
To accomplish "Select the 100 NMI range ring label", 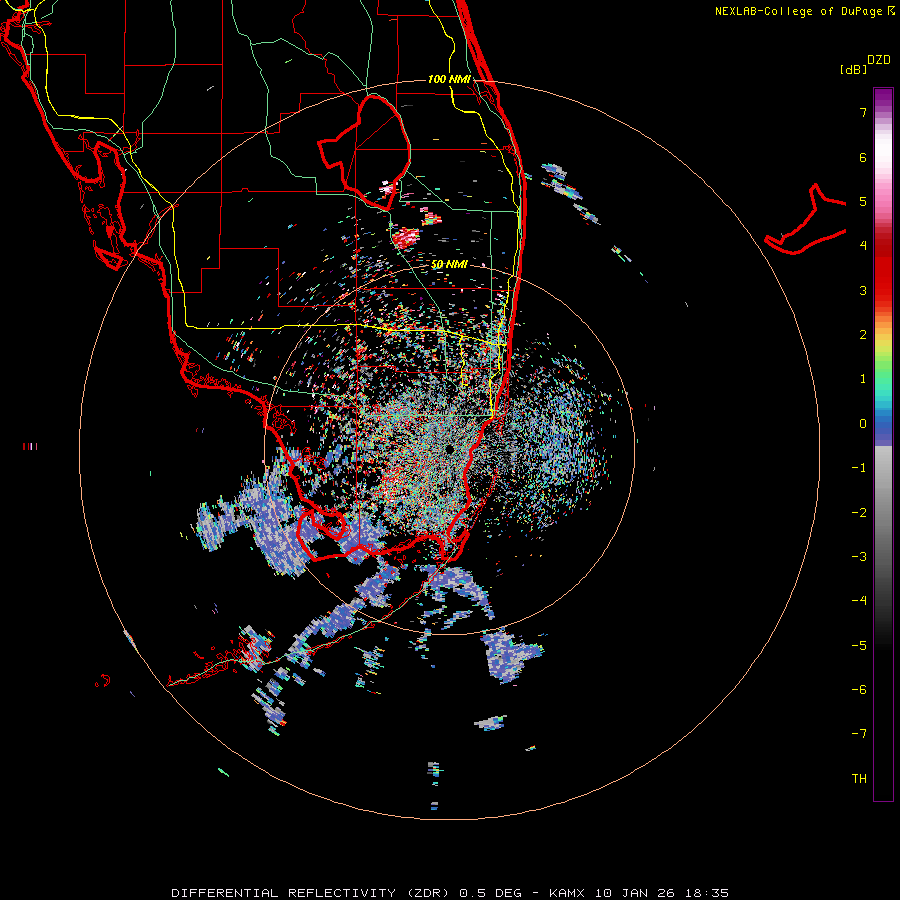I will (x=449, y=79).
